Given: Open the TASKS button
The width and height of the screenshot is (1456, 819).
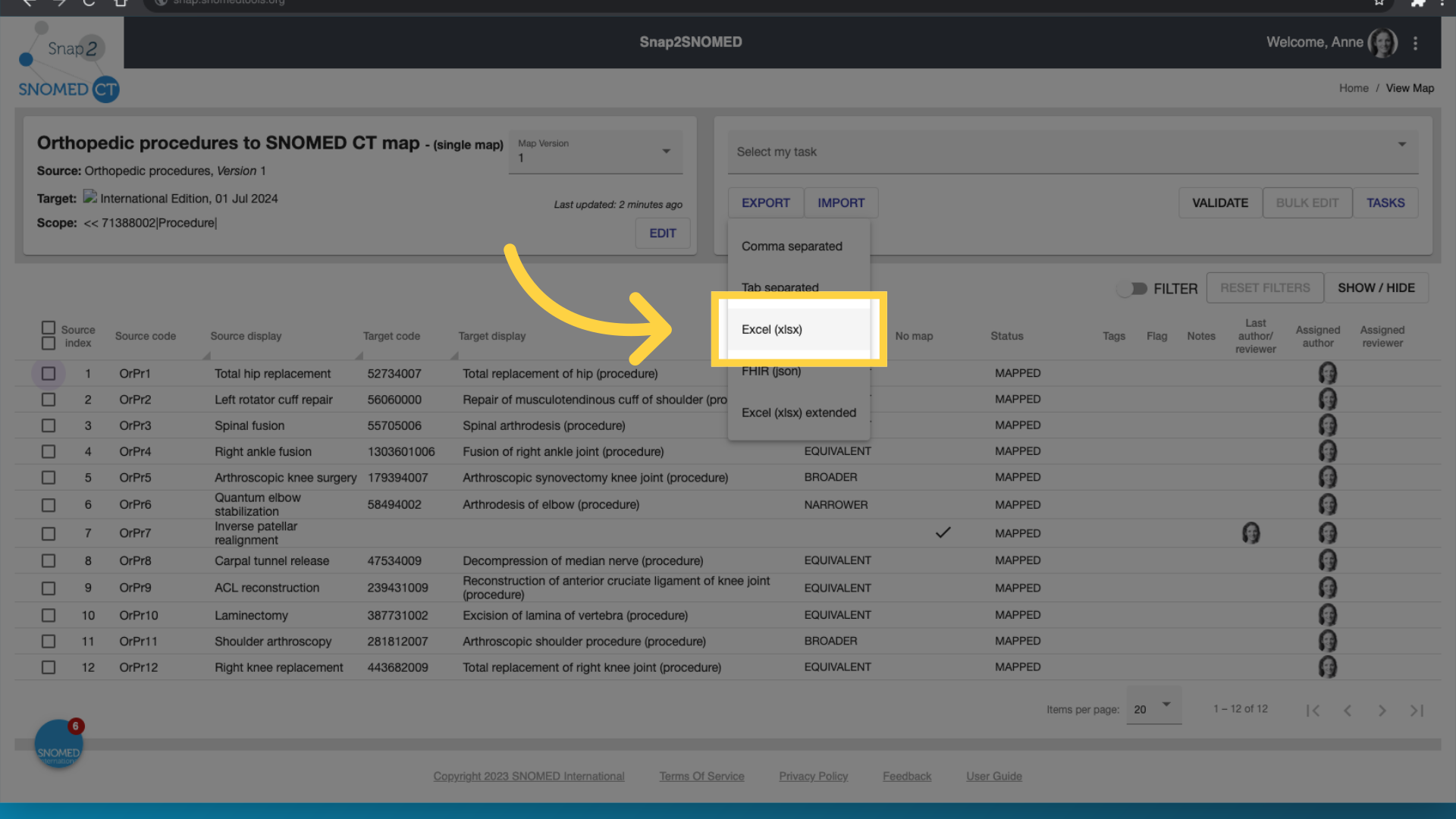Looking at the screenshot, I should pyautogui.click(x=1385, y=203).
